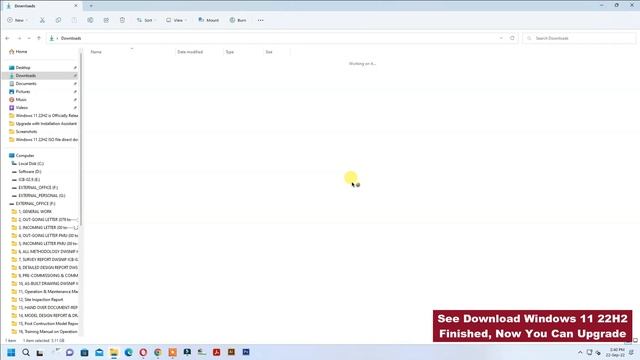Open Upgrade with Installation Assistant folder

pyautogui.click(x=46, y=123)
